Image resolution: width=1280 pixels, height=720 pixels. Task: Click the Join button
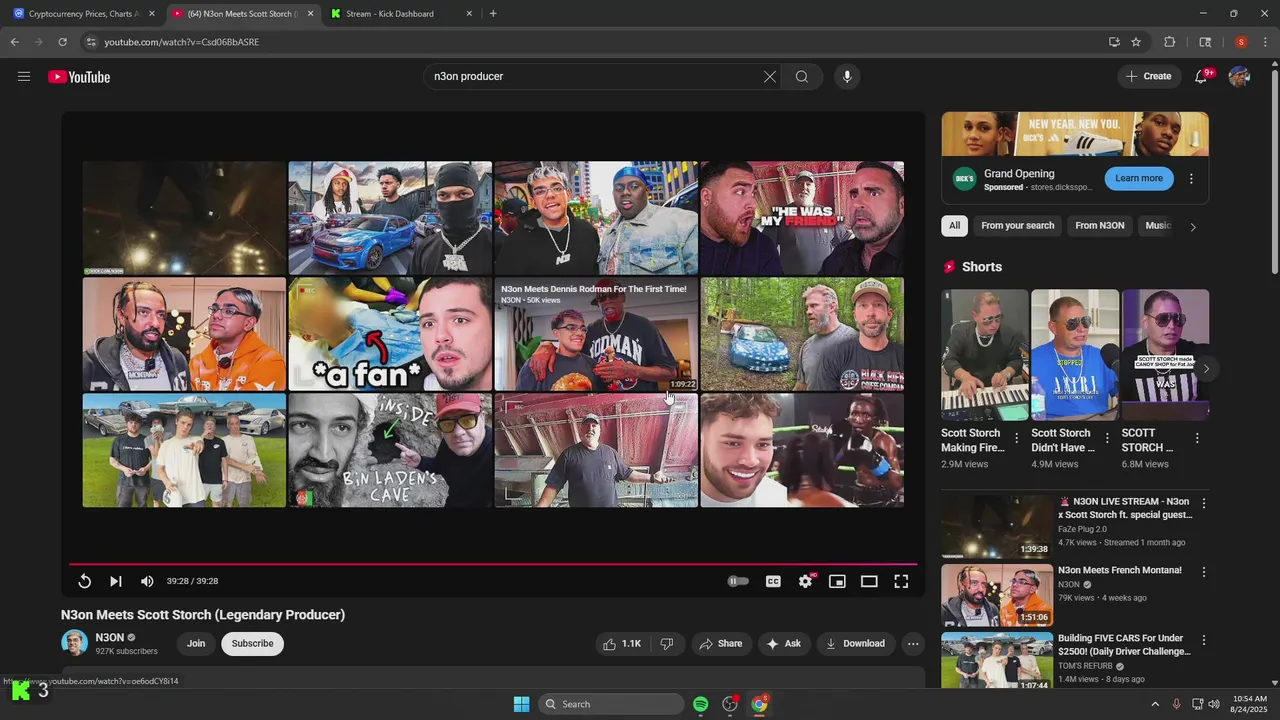coord(196,644)
